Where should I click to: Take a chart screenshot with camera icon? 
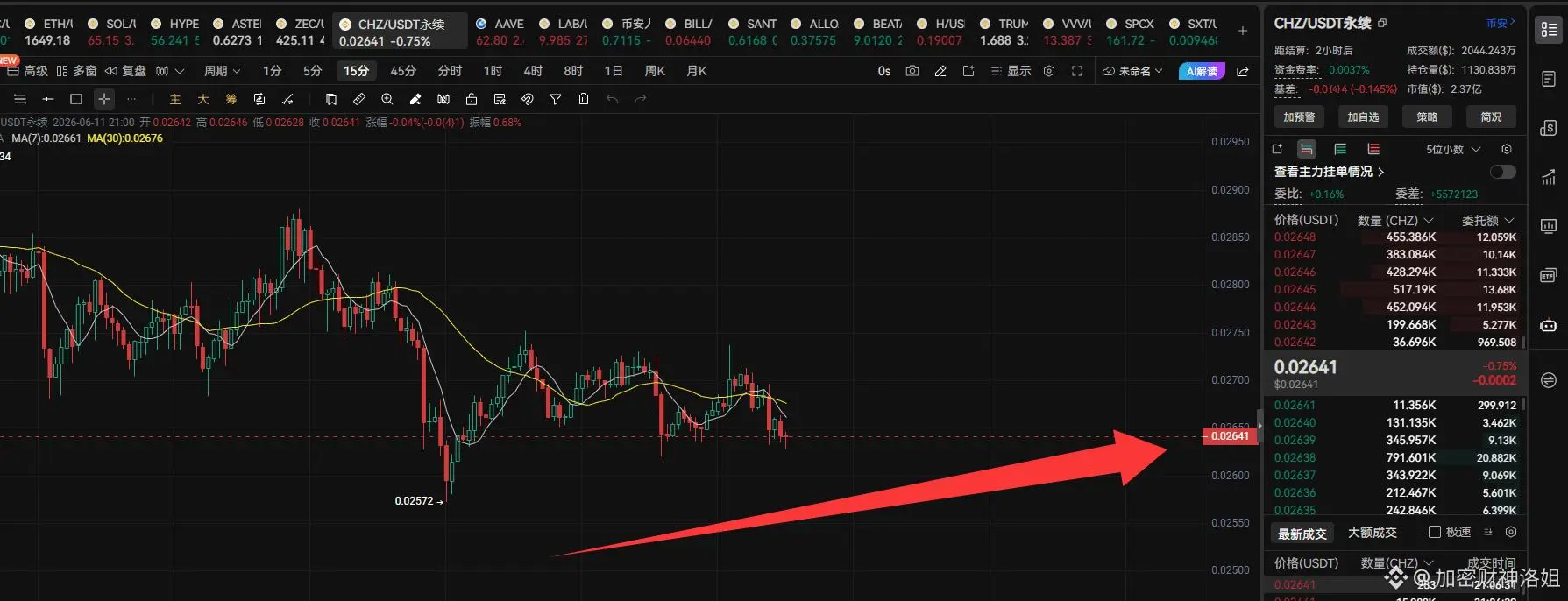point(912,71)
